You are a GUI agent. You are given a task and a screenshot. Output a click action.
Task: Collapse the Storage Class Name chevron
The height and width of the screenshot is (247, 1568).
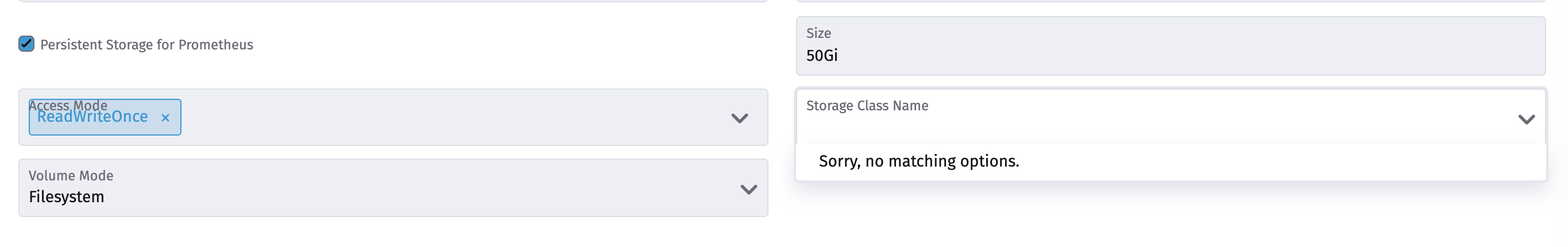(1525, 119)
